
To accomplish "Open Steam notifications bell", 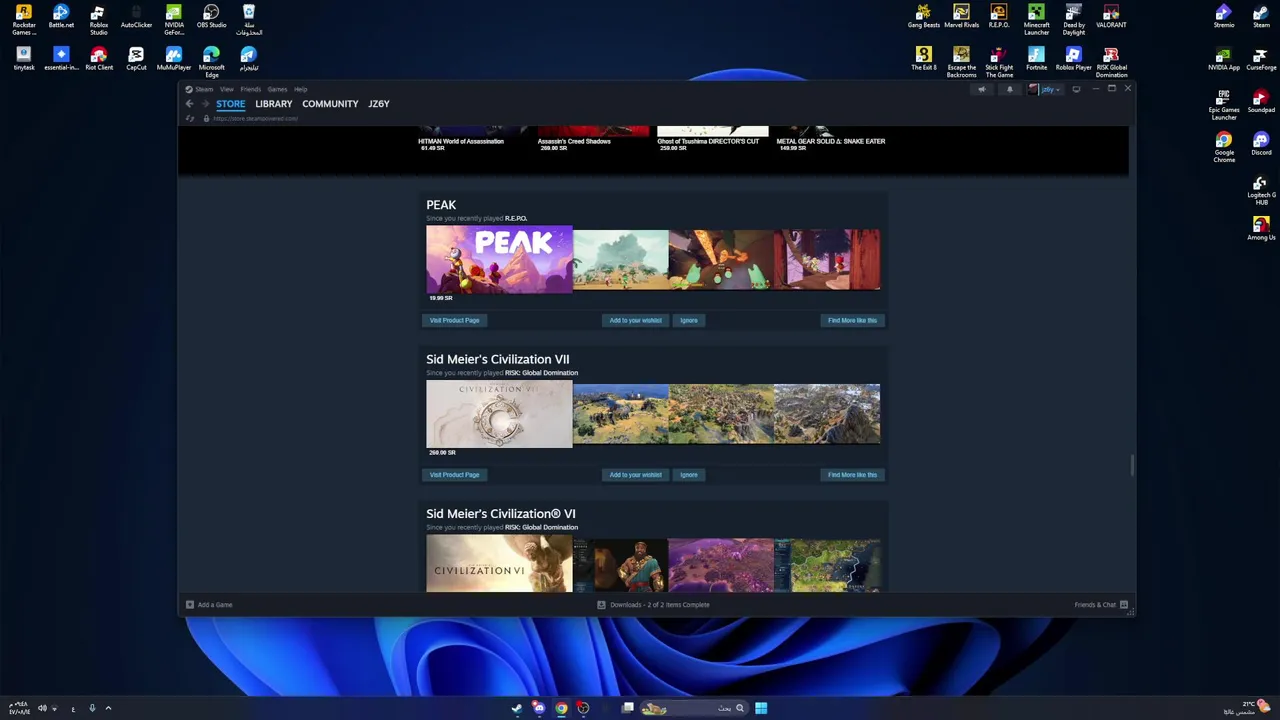I will [x=1009, y=90].
